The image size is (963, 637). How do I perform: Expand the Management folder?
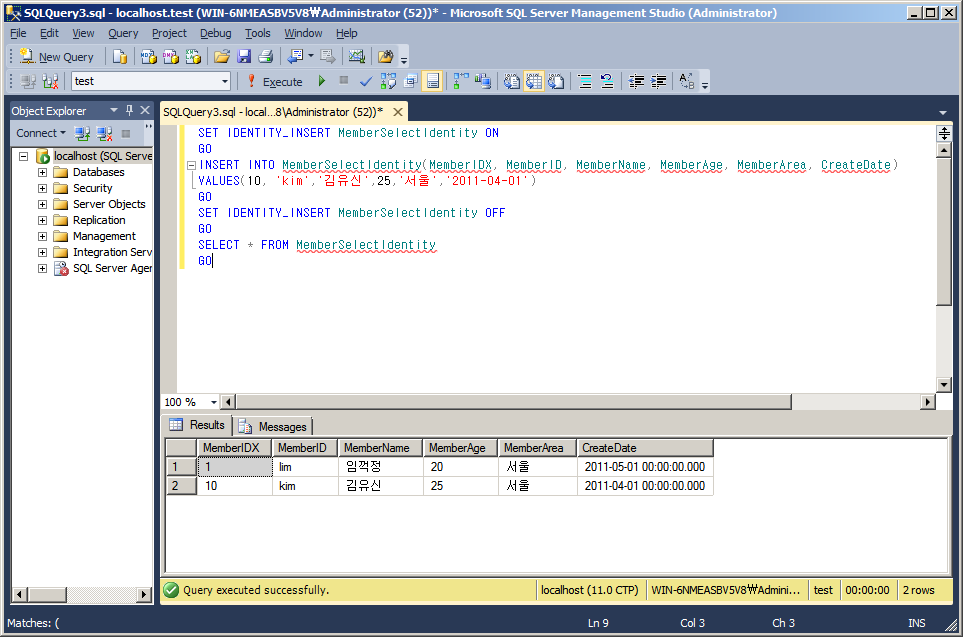42,236
